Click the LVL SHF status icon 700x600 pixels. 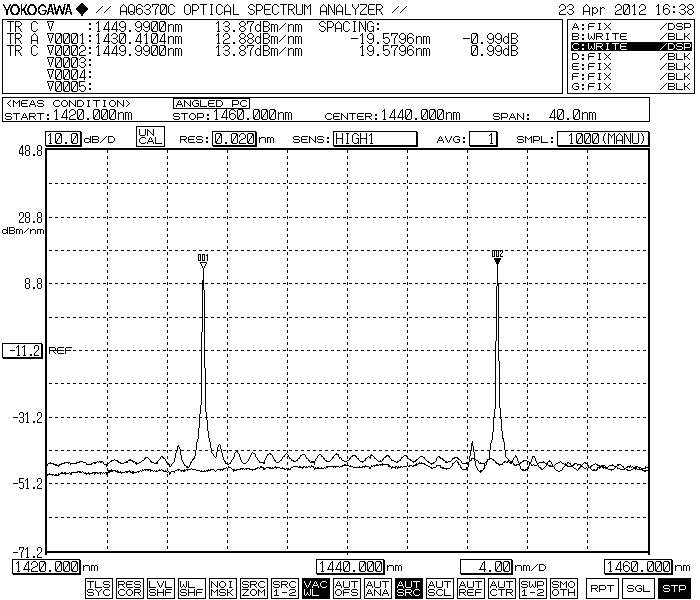pyautogui.click(x=161, y=588)
